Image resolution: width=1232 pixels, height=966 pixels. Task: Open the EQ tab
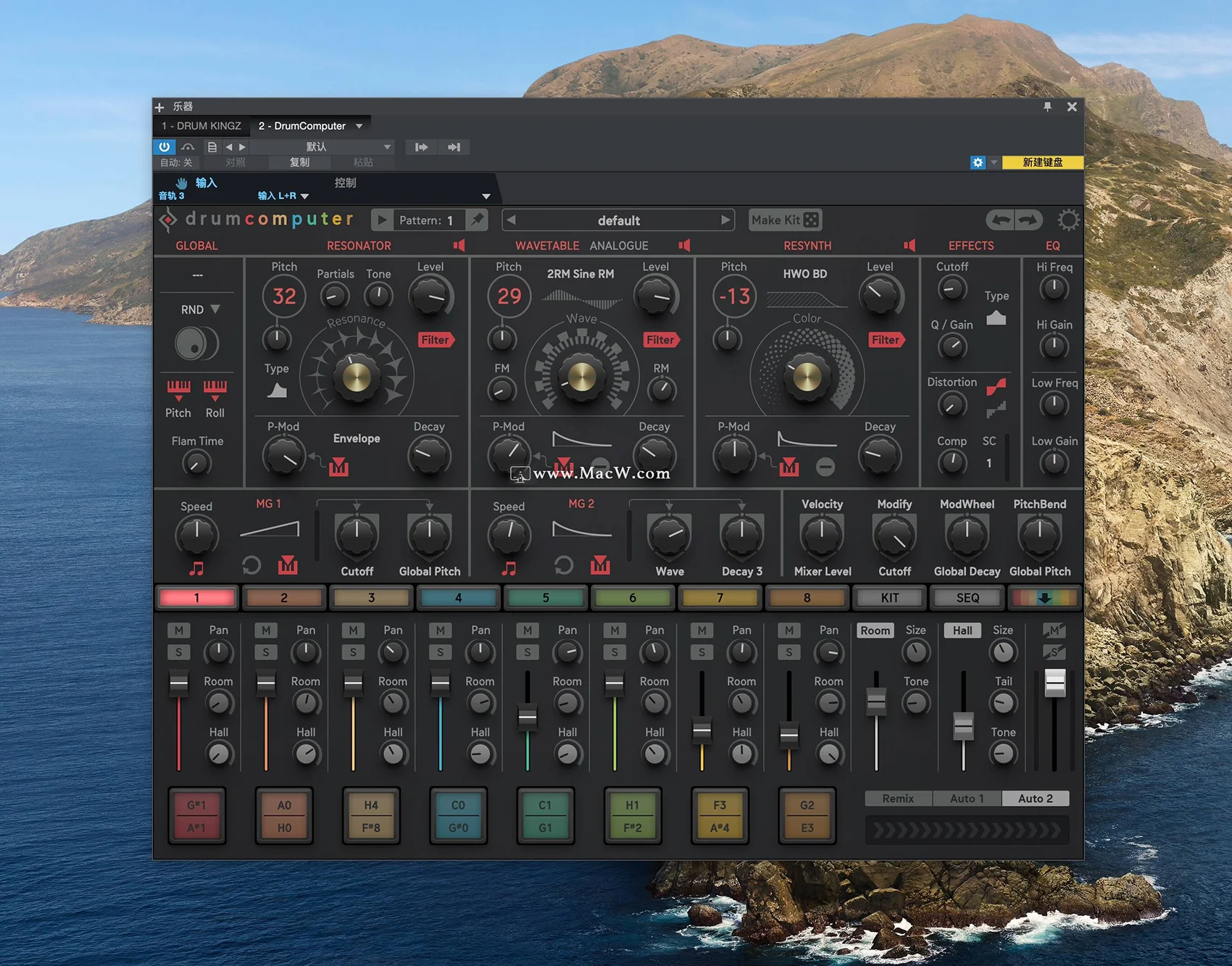[1052, 246]
